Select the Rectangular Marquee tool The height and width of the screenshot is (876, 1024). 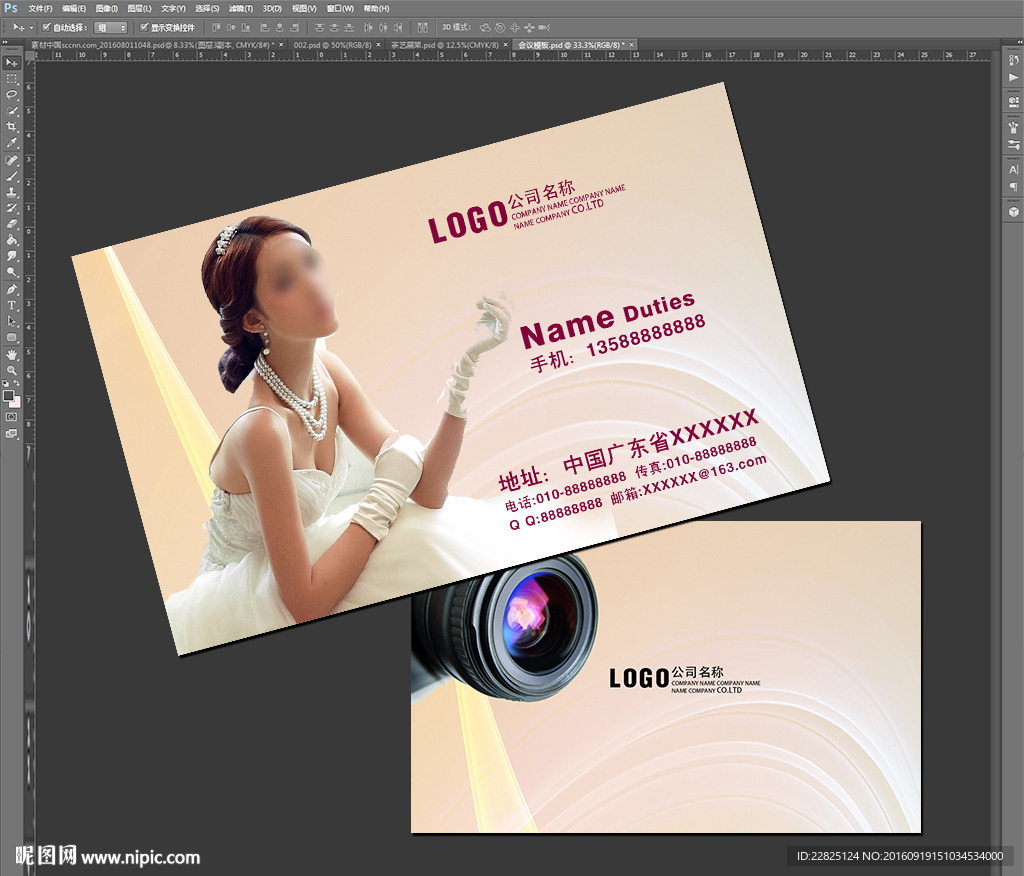click(x=12, y=78)
